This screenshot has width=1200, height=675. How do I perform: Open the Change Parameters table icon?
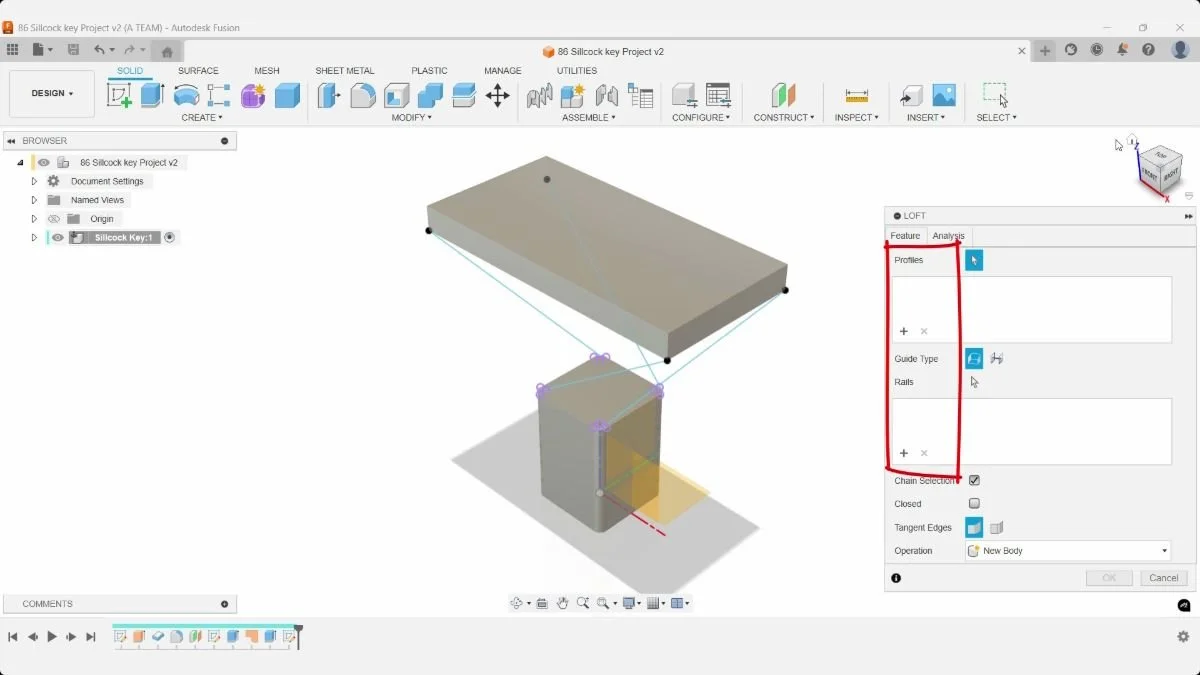[718, 95]
